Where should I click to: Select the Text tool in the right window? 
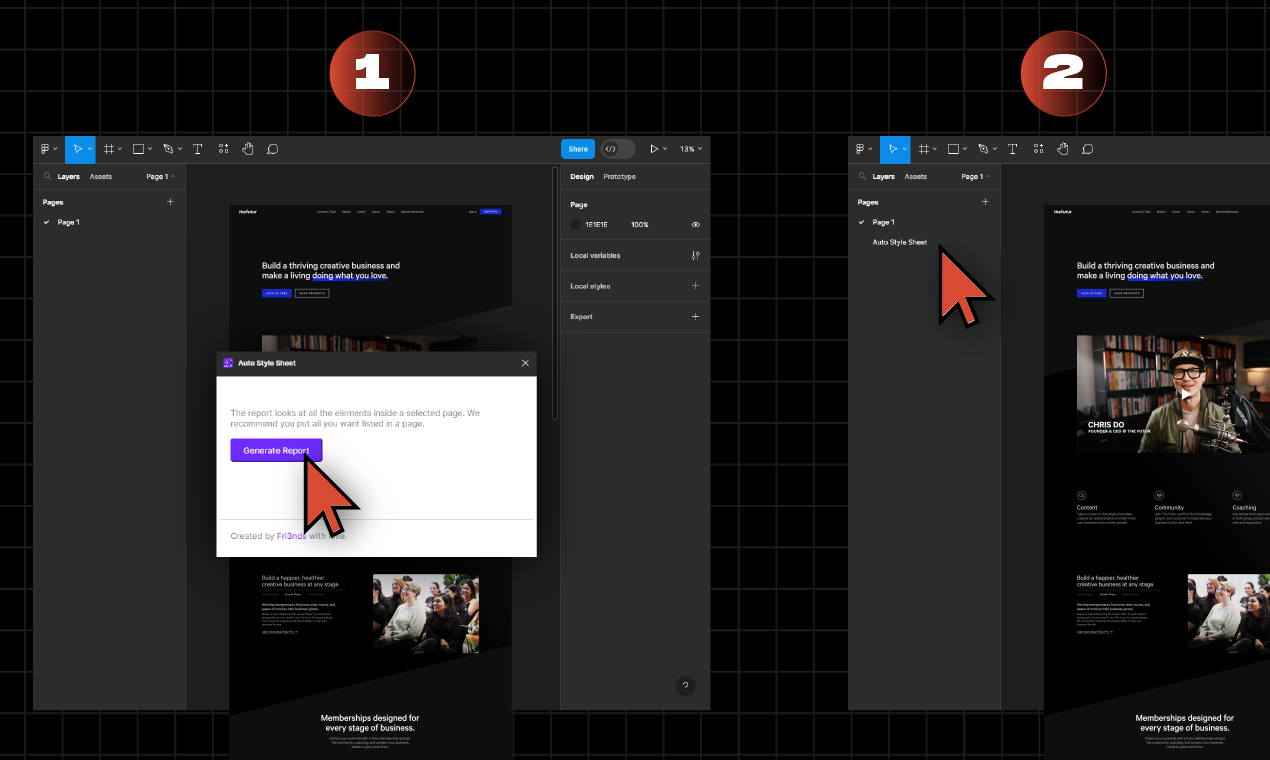(x=1012, y=149)
